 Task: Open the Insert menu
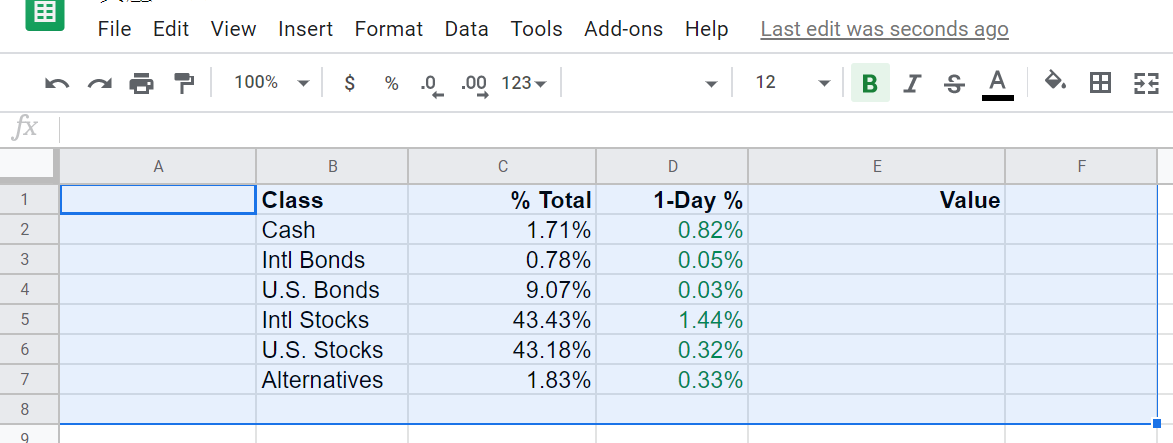tap(306, 29)
